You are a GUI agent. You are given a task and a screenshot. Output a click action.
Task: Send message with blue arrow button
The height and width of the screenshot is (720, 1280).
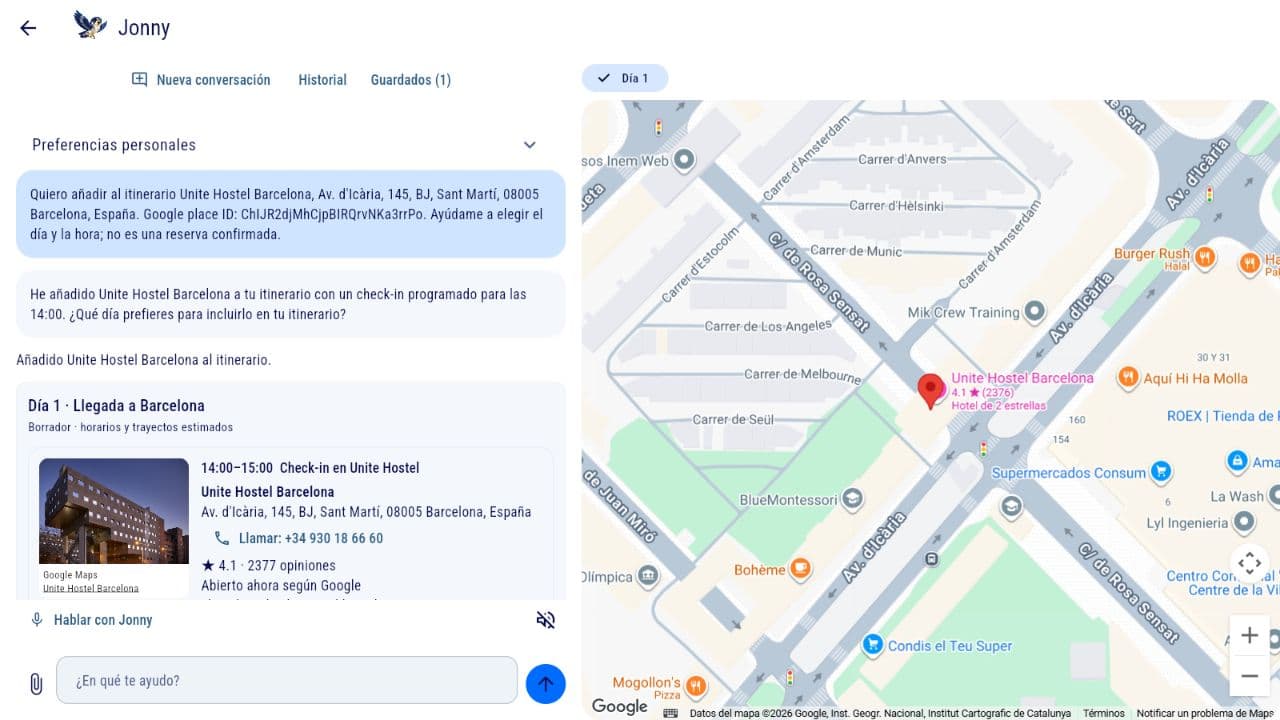point(545,684)
